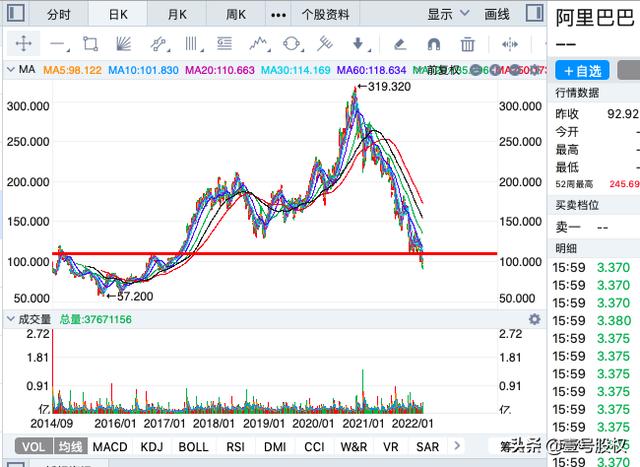640x467 pixels.
Task: Click the MA5:98.122 value
Action: coord(72,70)
